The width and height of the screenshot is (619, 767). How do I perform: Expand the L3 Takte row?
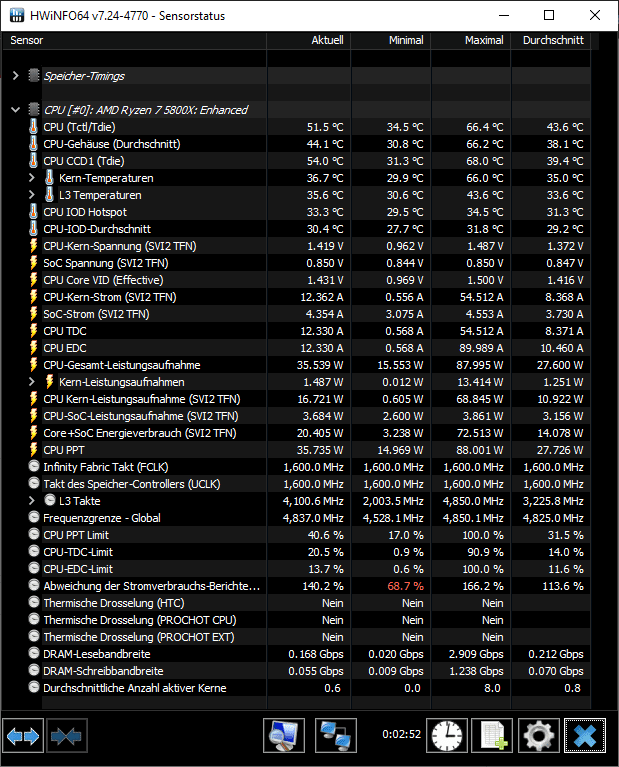tap(32, 500)
